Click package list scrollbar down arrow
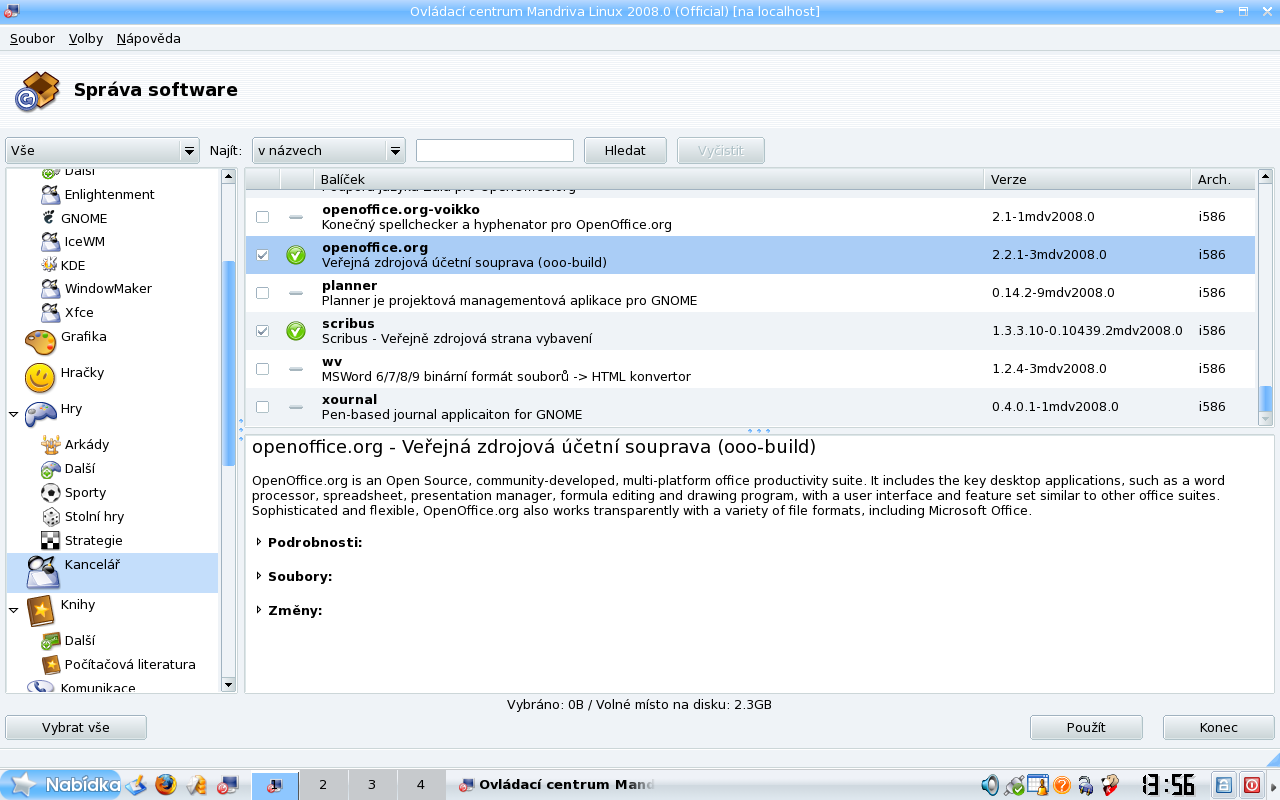 [1266, 419]
